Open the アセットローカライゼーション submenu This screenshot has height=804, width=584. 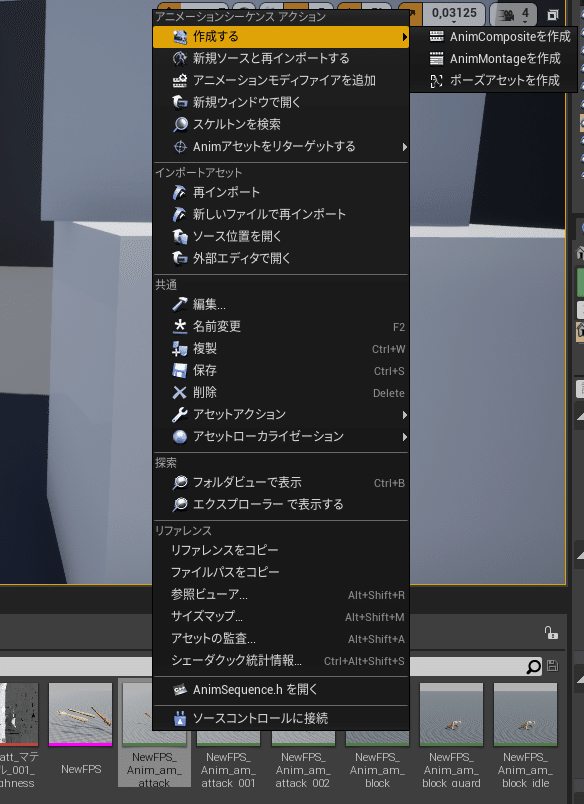[x=280, y=436]
